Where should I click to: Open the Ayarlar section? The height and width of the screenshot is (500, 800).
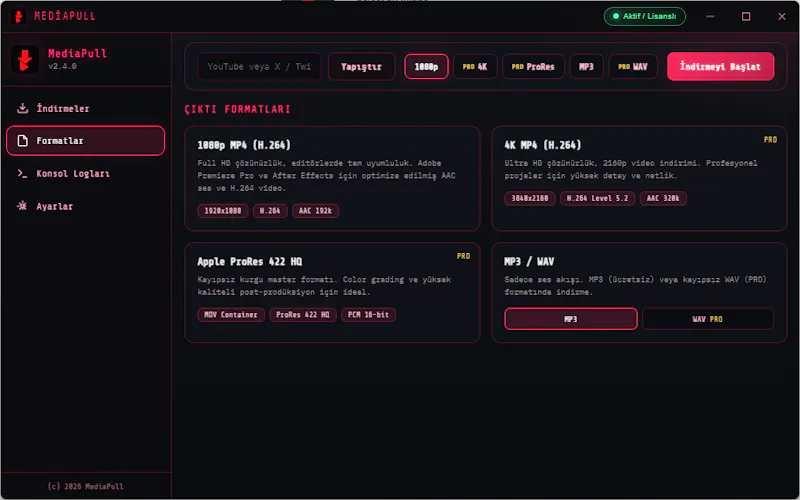point(85,206)
